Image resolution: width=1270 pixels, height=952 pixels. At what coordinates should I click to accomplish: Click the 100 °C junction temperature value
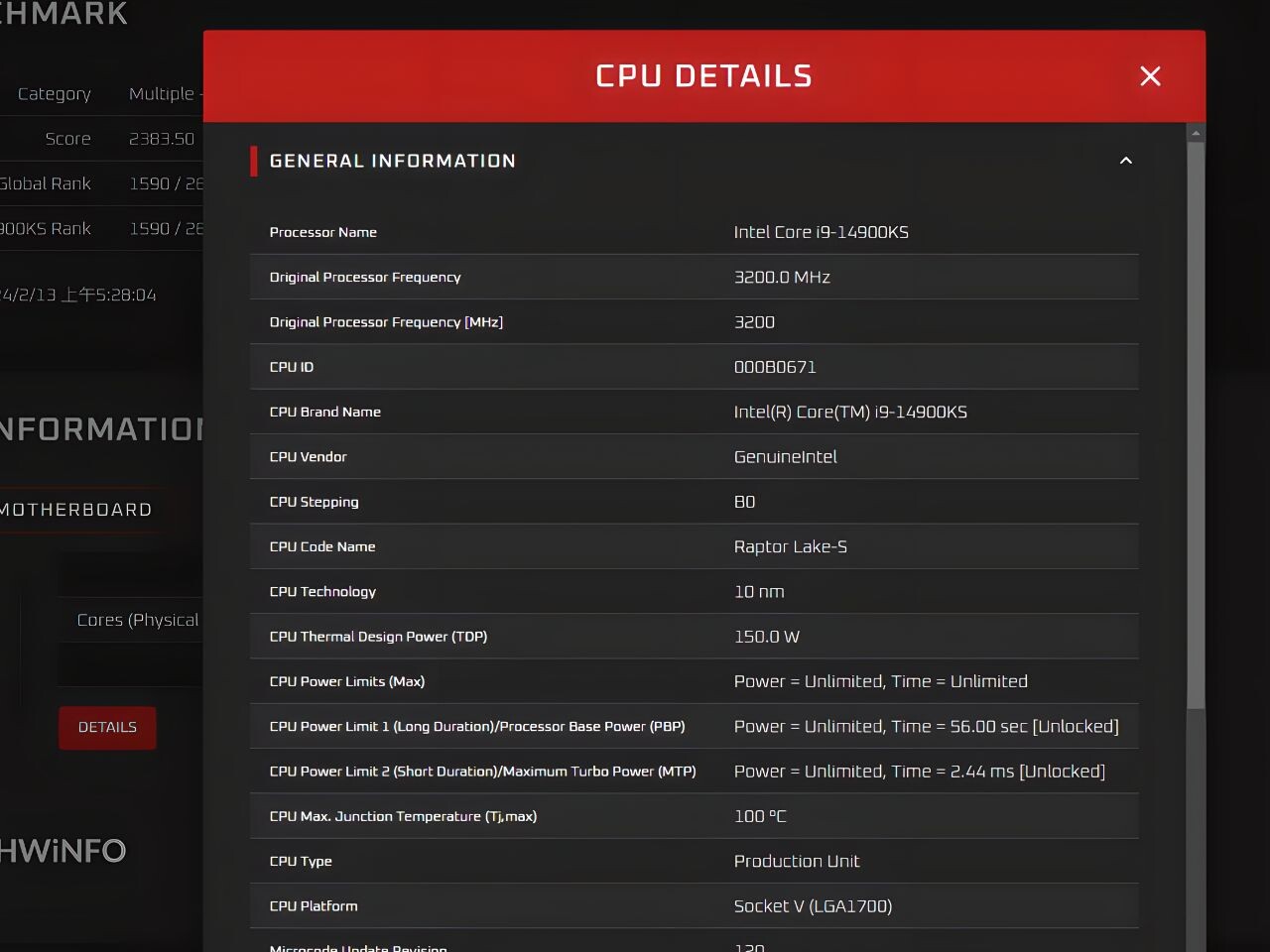759,816
